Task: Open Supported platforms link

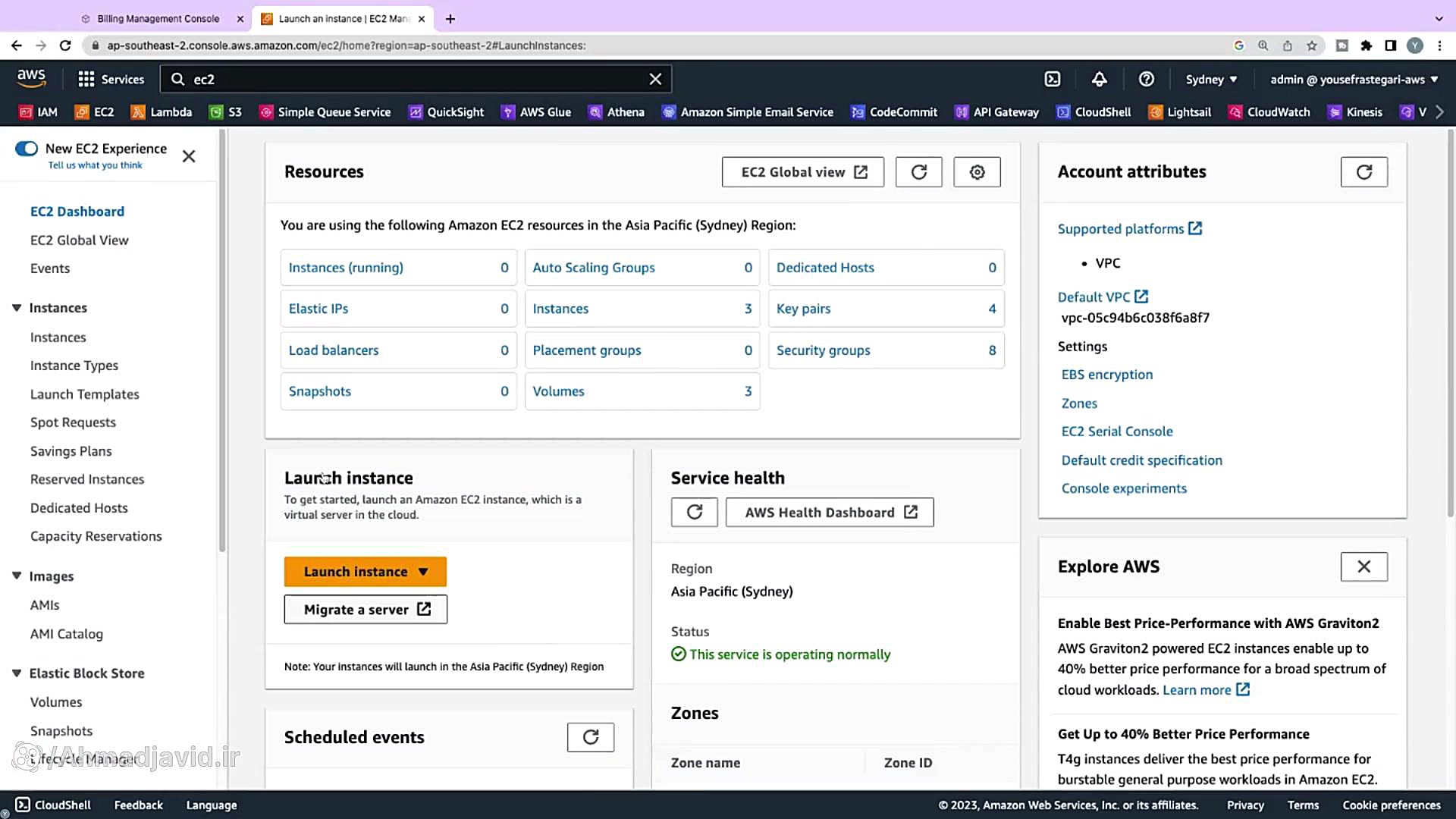Action: [1130, 229]
